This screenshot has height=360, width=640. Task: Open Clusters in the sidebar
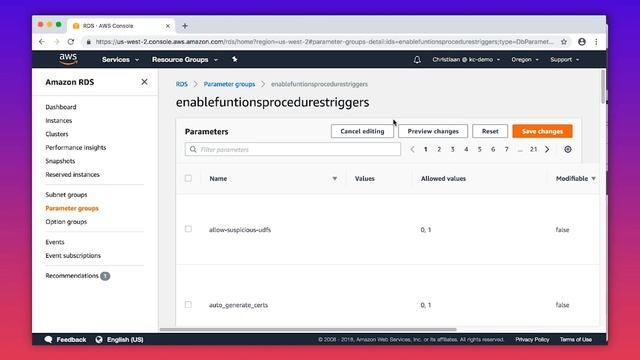(57, 134)
